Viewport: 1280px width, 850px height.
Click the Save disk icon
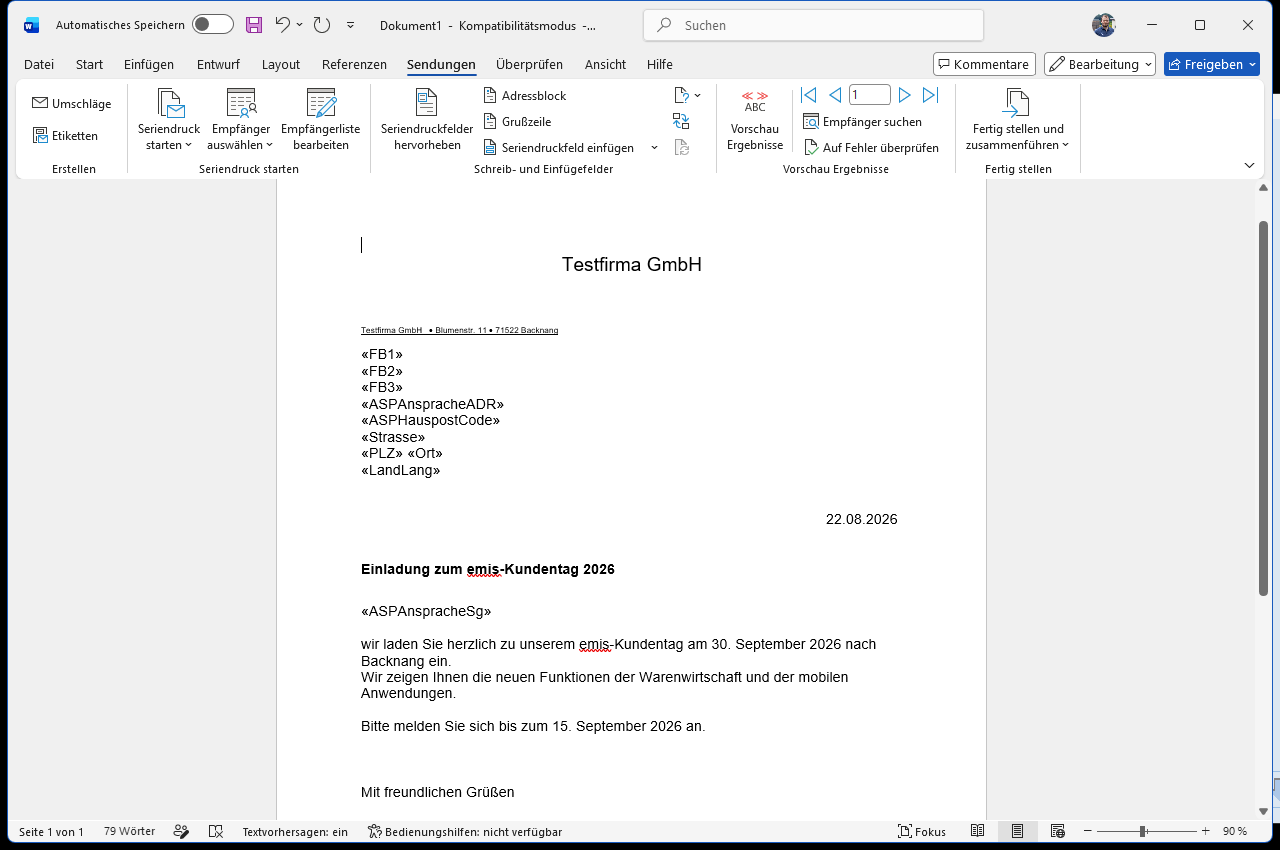tap(254, 25)
